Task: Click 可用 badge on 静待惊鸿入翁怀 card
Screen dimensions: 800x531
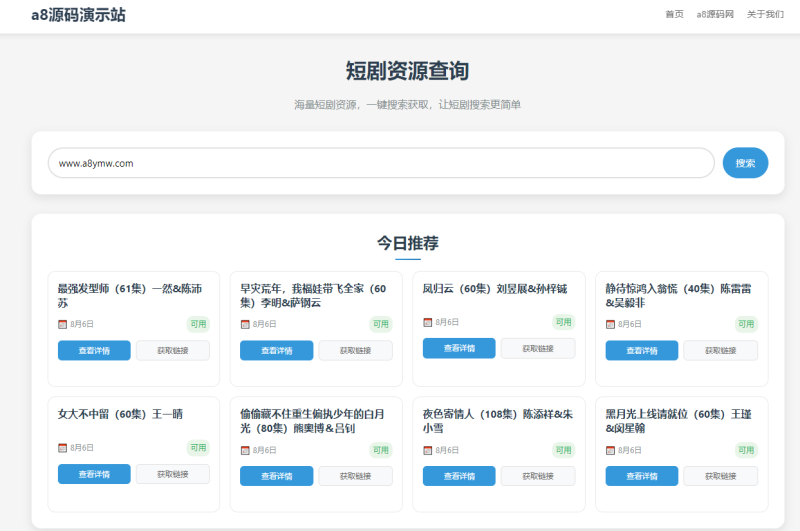Action: 746,324
